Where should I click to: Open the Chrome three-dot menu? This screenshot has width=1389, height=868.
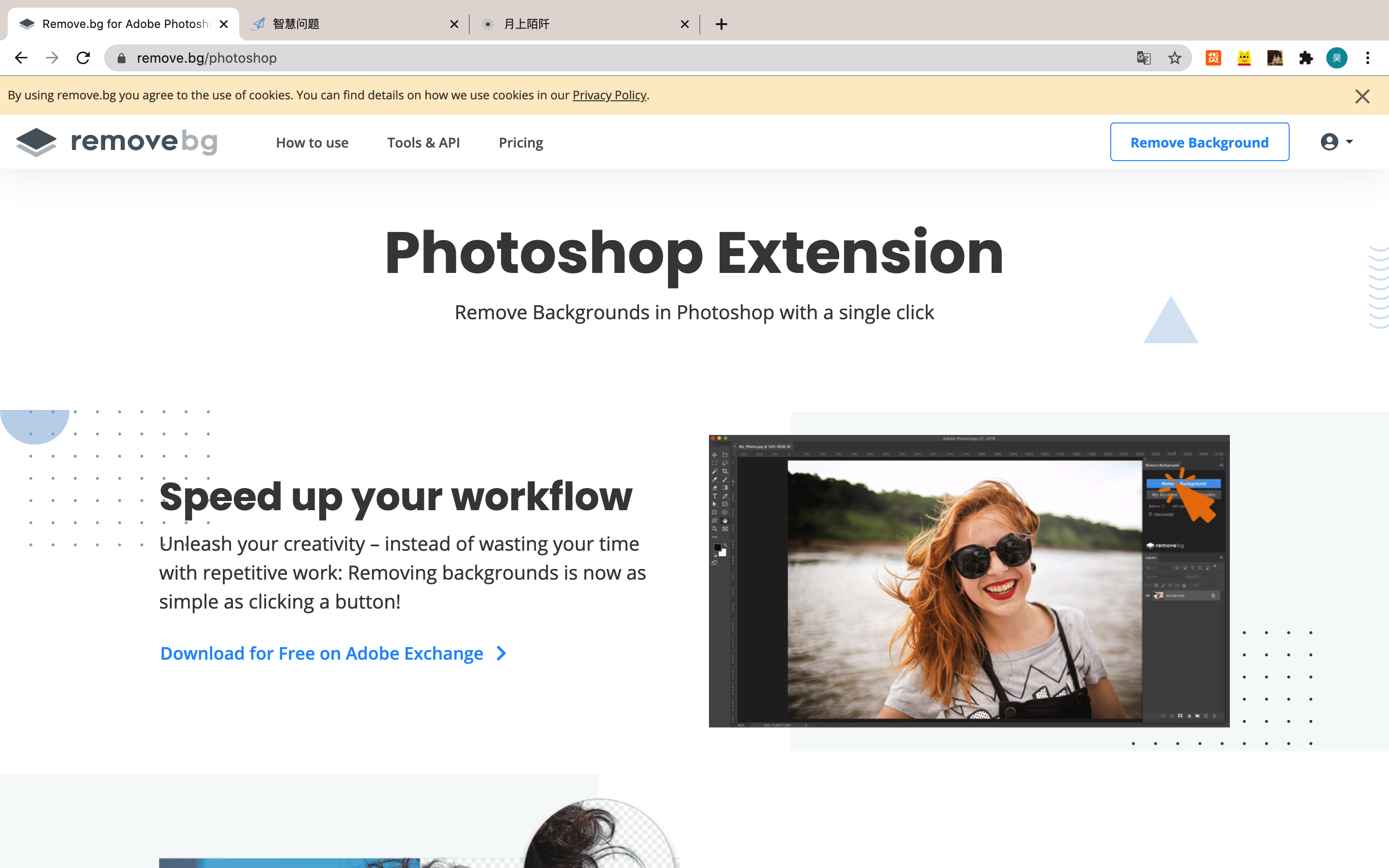coord(1368,58)
